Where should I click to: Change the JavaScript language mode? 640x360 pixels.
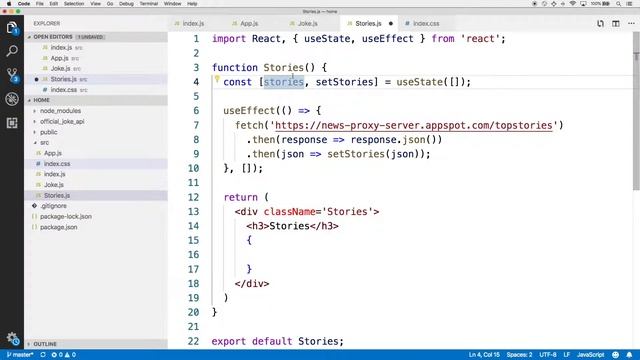pyautogui.click(x=590, y=355)
